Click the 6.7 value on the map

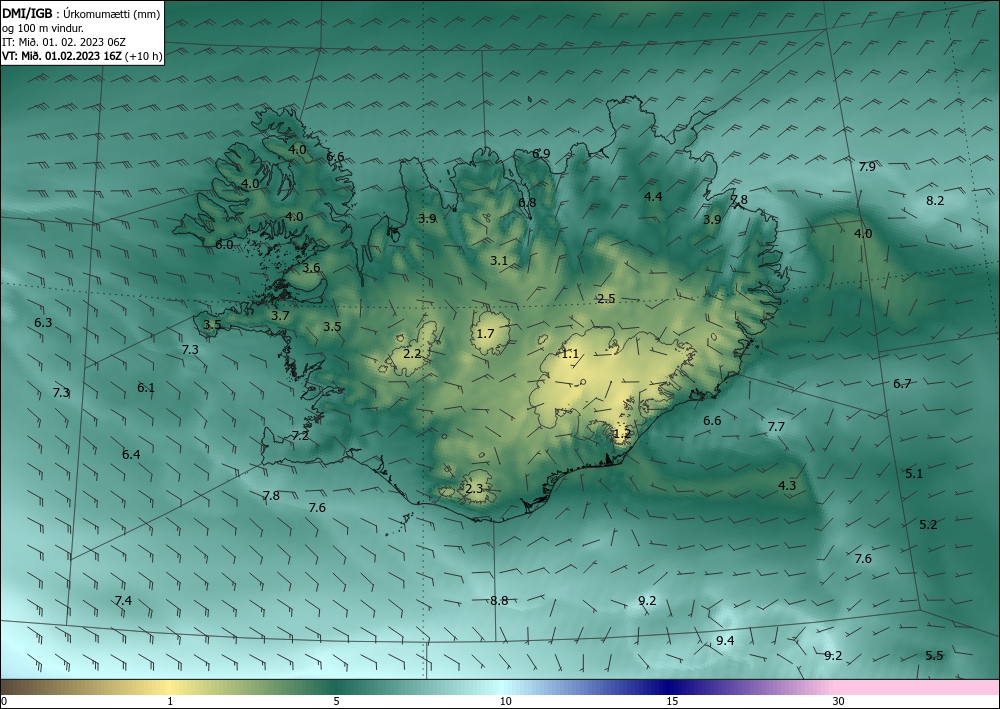tap(902, 383)
